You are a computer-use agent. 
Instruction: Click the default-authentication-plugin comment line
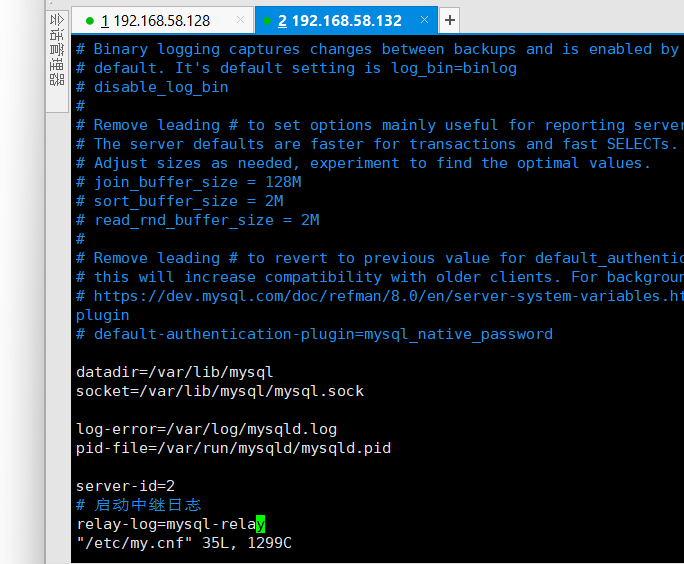[x=315, y=334]
